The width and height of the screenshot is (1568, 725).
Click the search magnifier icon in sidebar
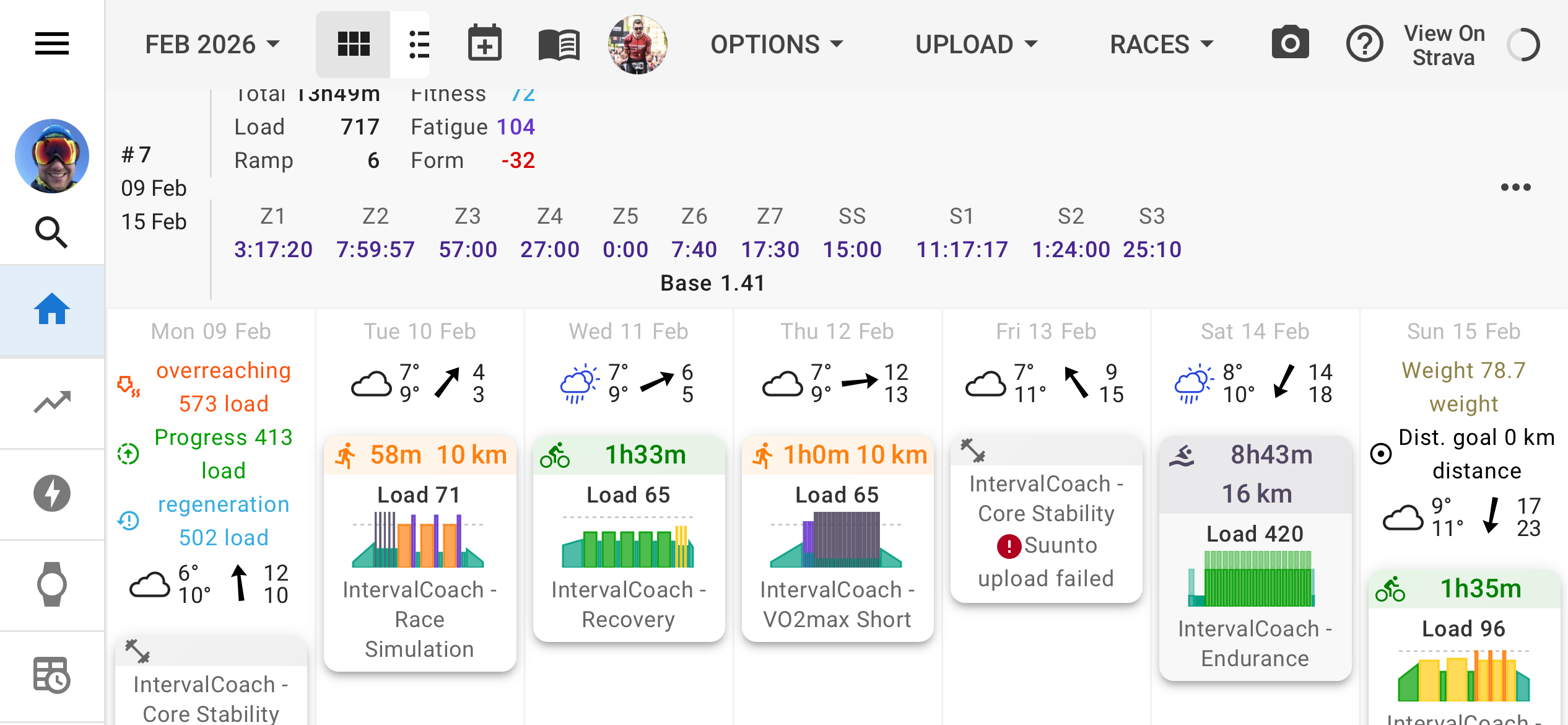51,233
